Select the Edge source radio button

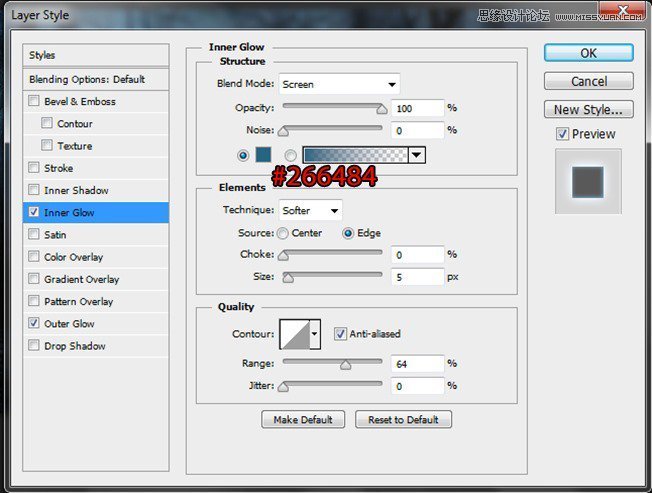(x=348, y=233)
